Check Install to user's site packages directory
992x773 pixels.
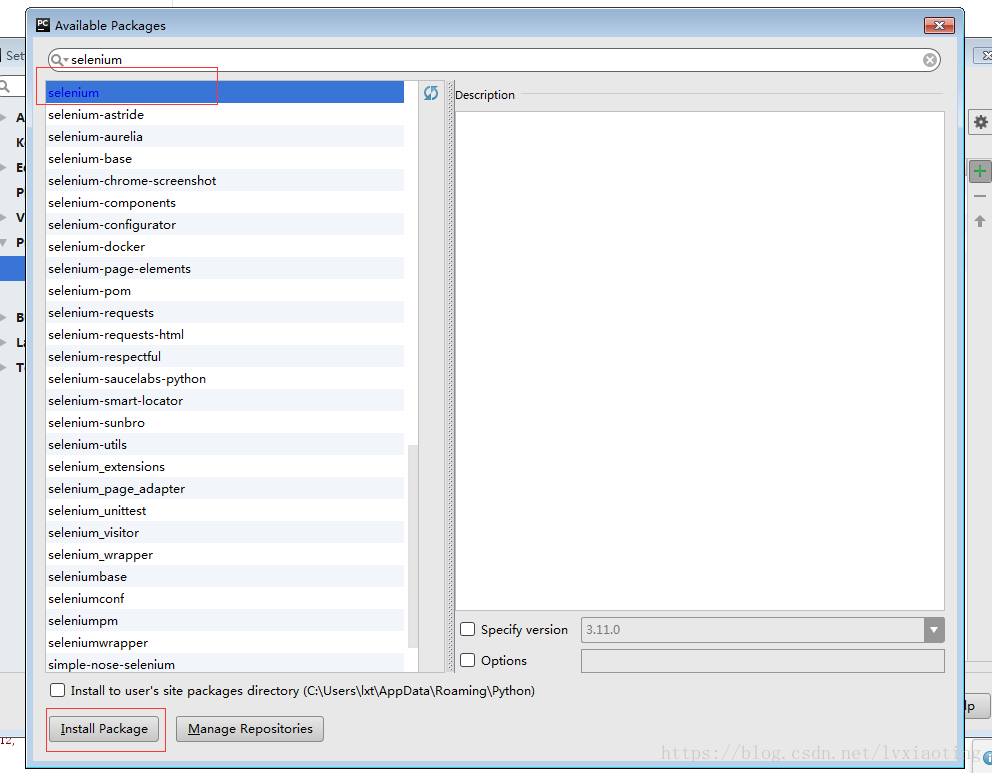click(58, 690)
